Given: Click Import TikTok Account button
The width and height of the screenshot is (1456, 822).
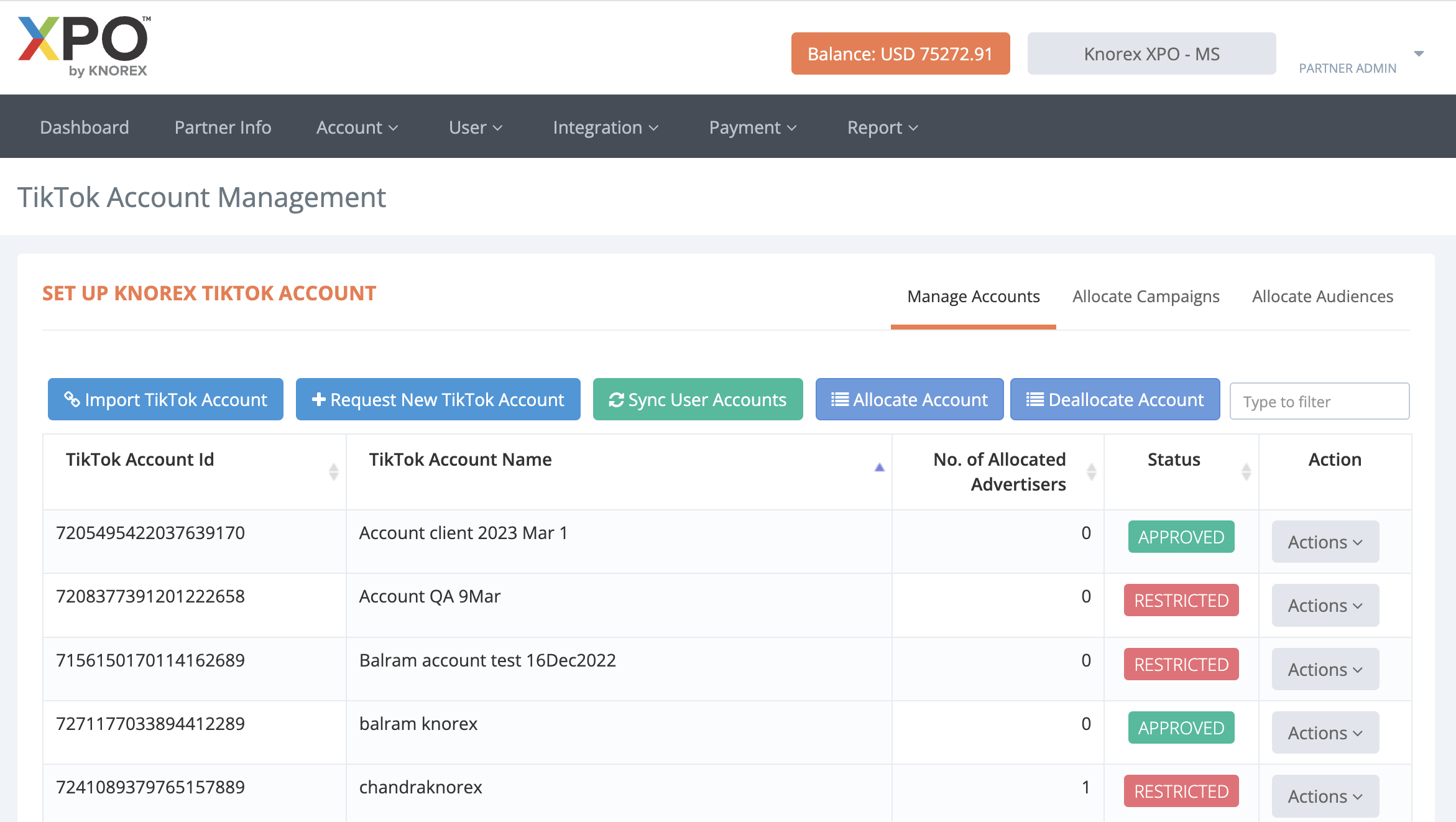Looking at the screenshot, I should point(165,399).
